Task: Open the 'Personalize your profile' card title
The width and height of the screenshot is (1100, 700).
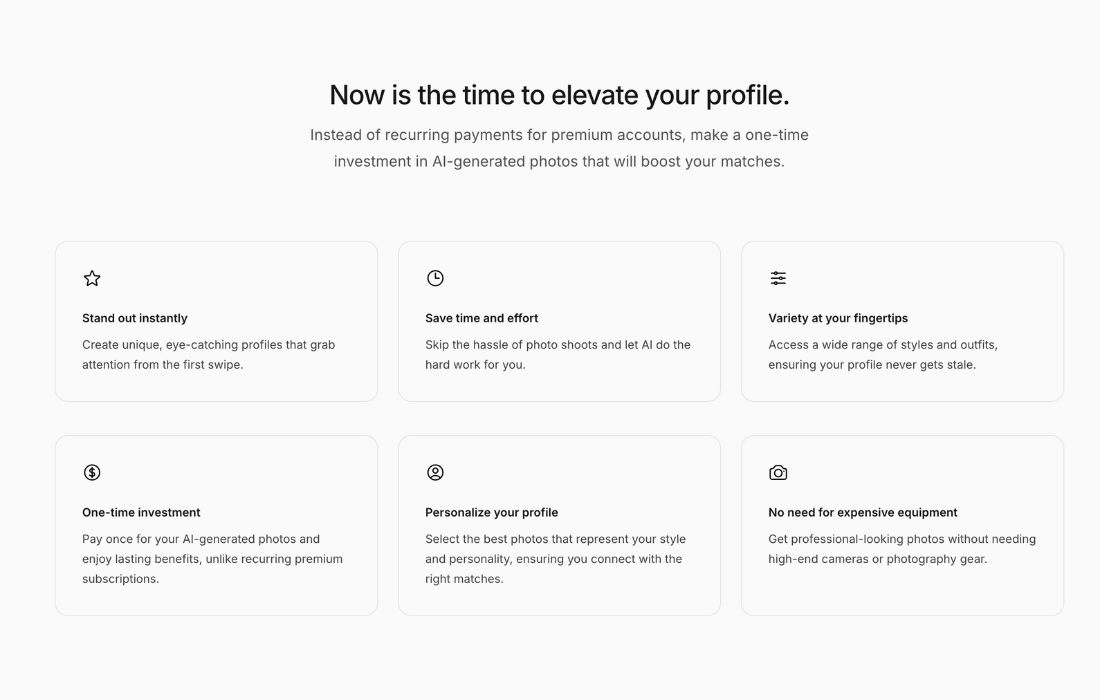Action: click(x=492, y=512)
